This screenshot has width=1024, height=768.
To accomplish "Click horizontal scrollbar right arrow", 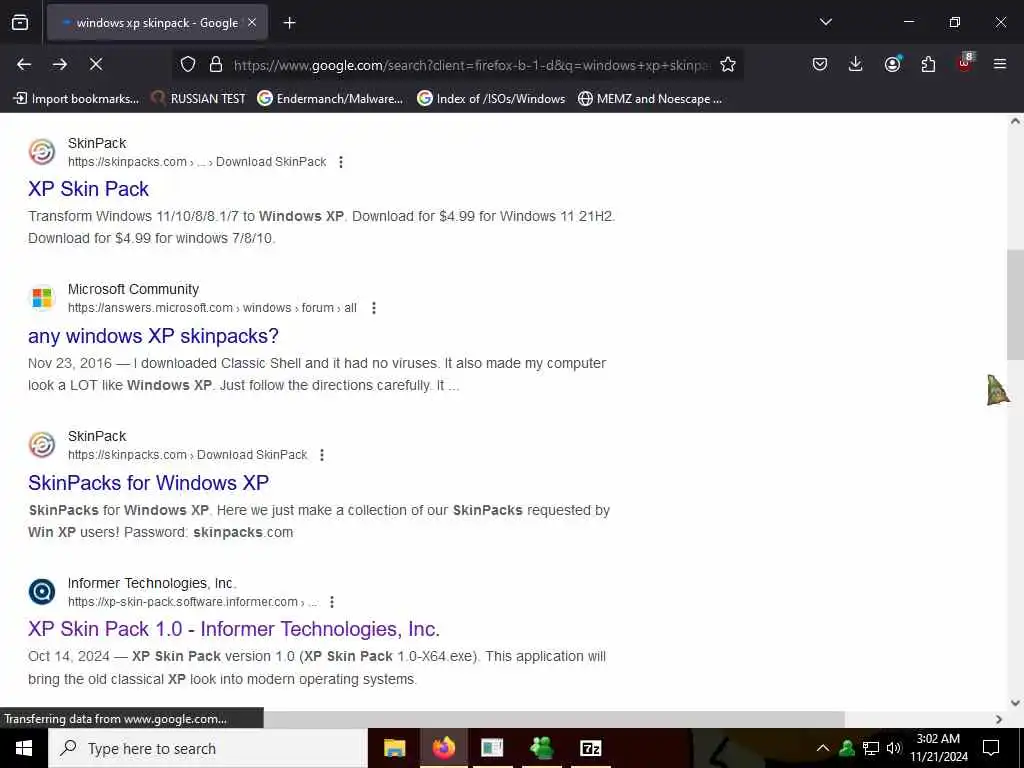I will pyautogui.click(x=999, y=719).
